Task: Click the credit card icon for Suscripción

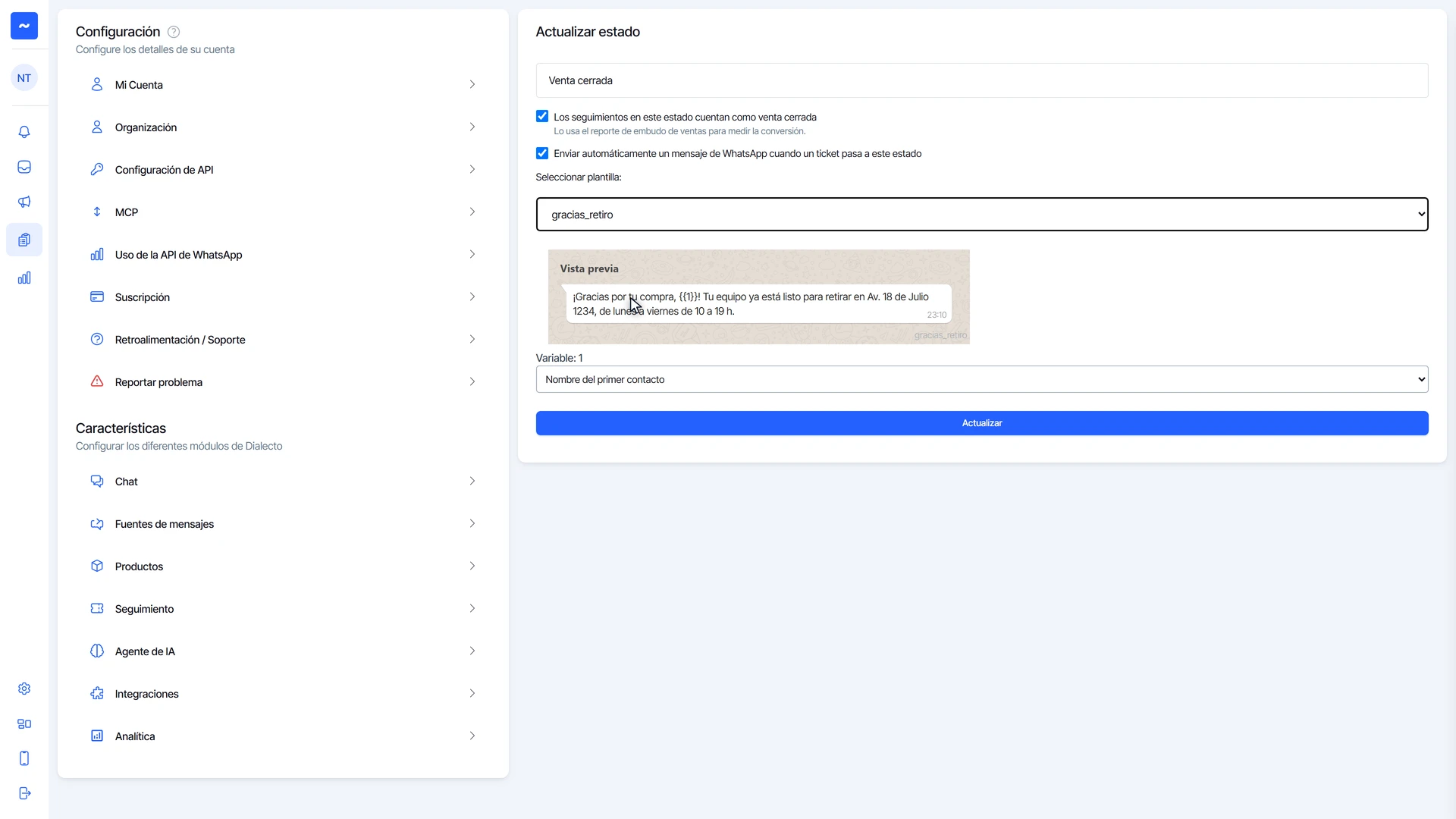Action: click(x=97, y=297)
